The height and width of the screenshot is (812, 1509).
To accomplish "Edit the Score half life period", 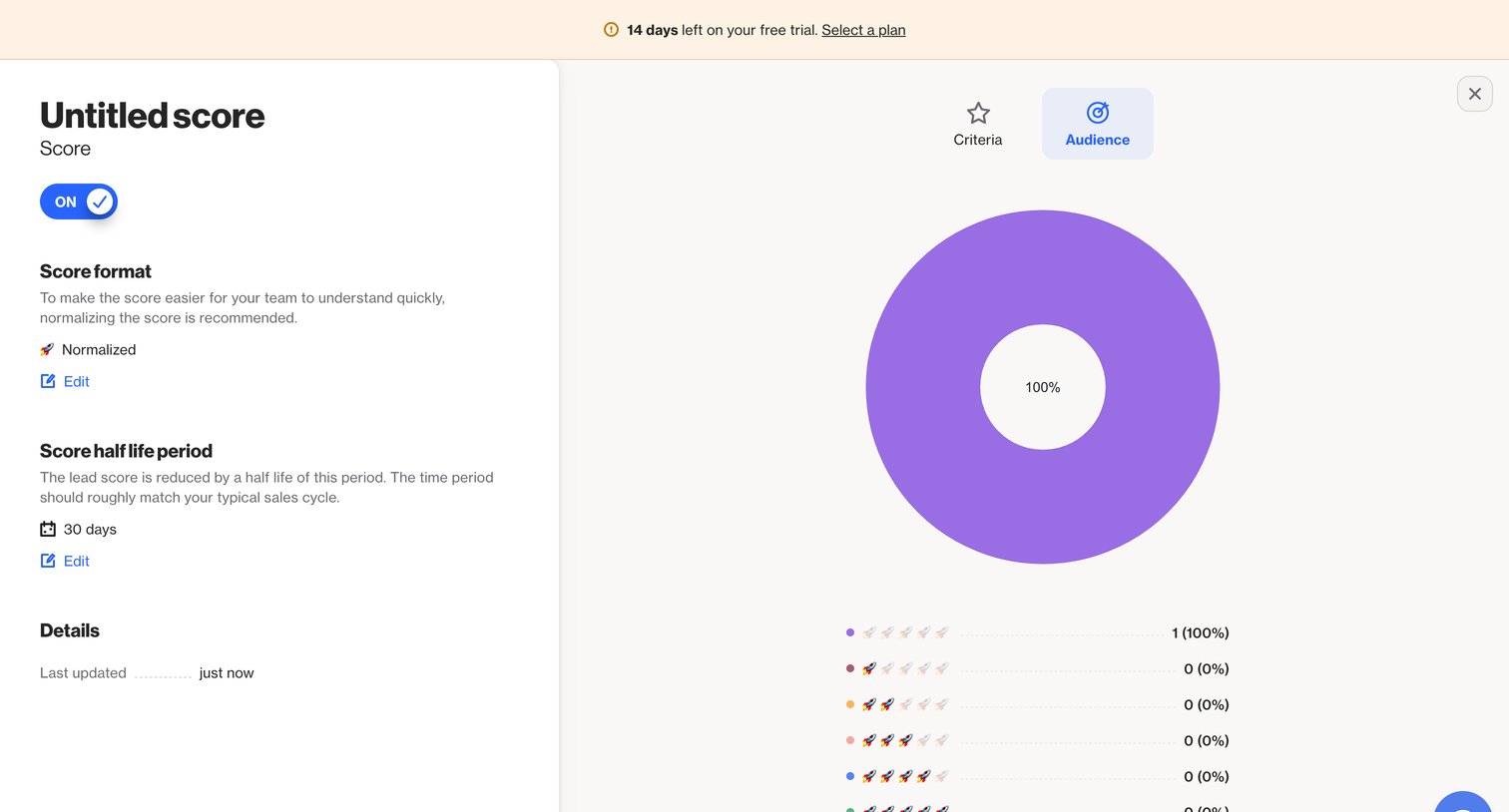I will (x=65, y=561).
